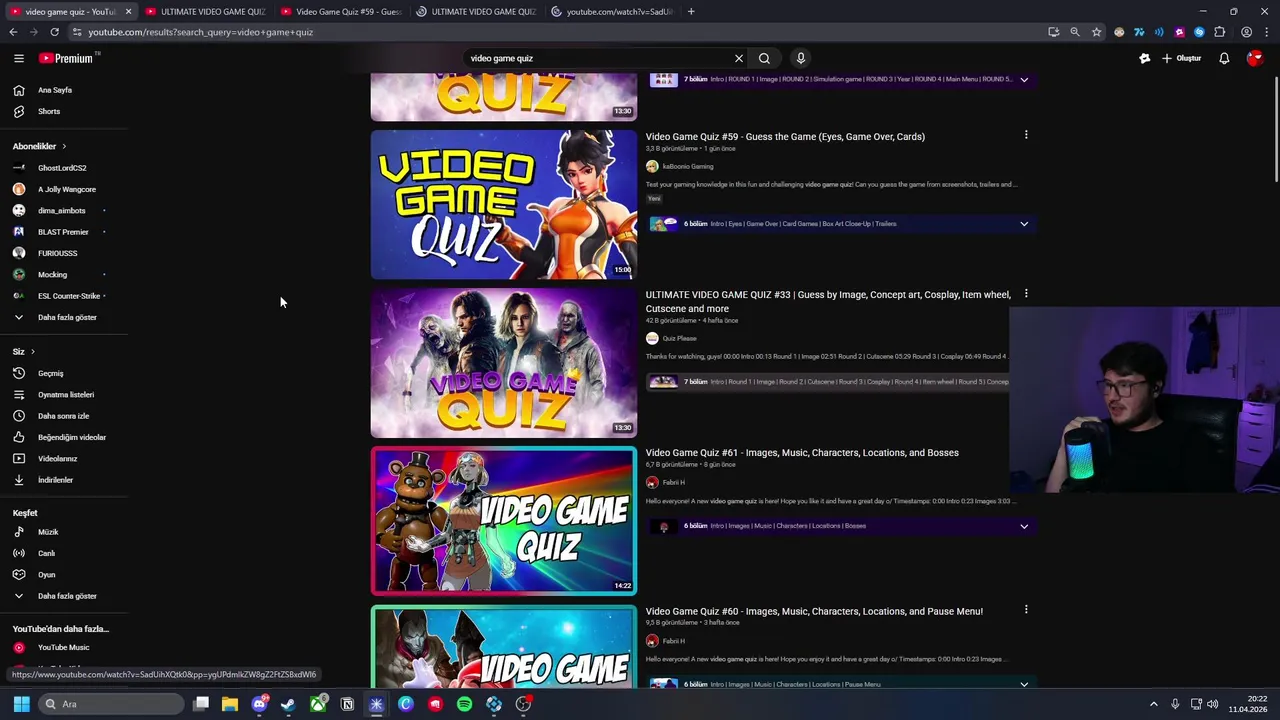Open more options for Video Game Quiz #59

click(1026, 135)
